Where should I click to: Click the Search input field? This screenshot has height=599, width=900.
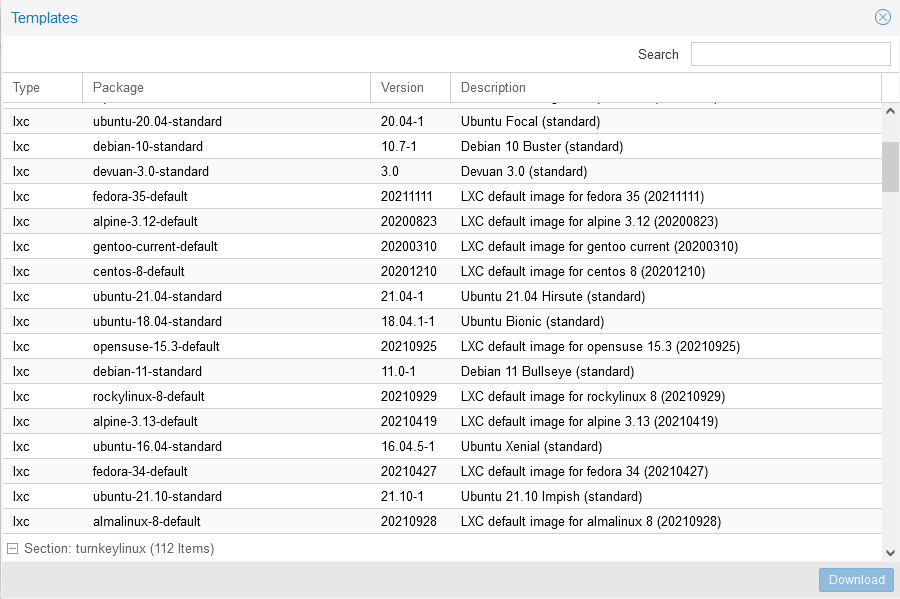tap(790, 54)
